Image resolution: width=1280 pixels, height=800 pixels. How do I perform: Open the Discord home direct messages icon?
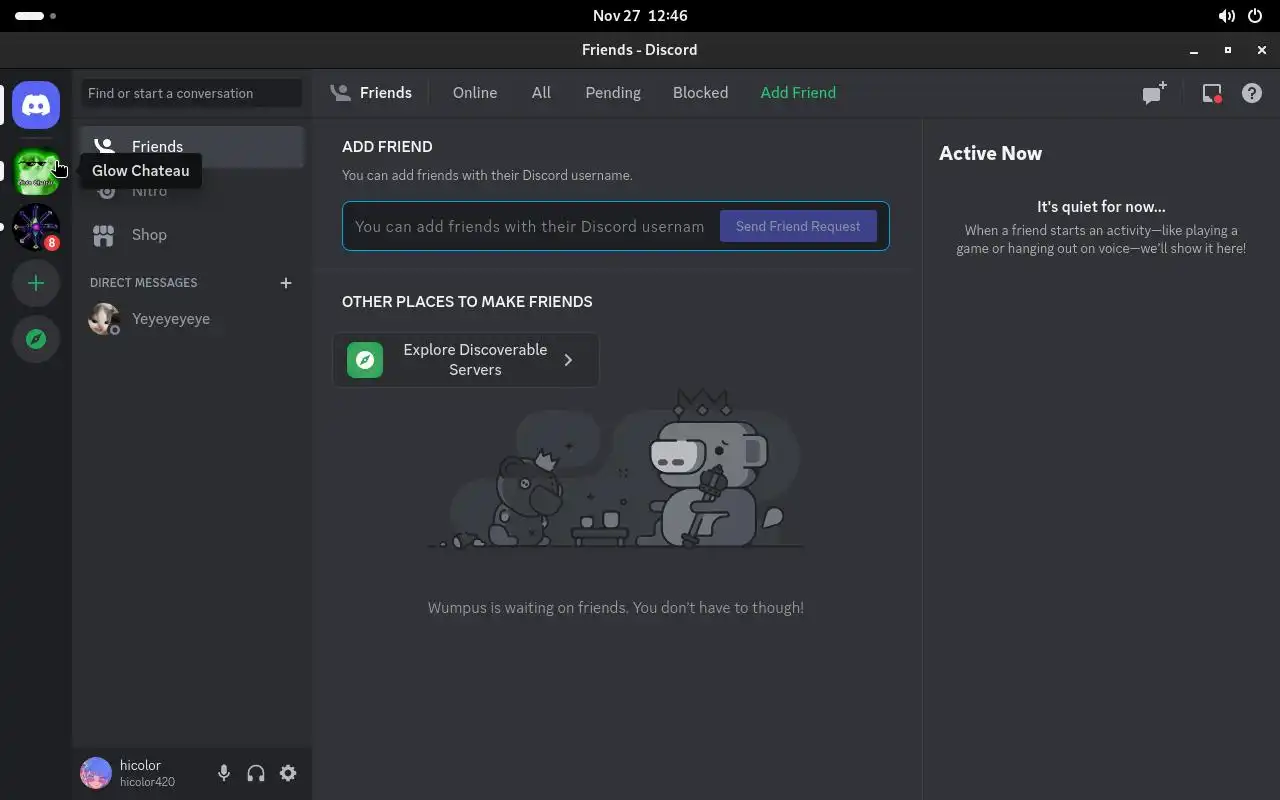coord(36,105)
